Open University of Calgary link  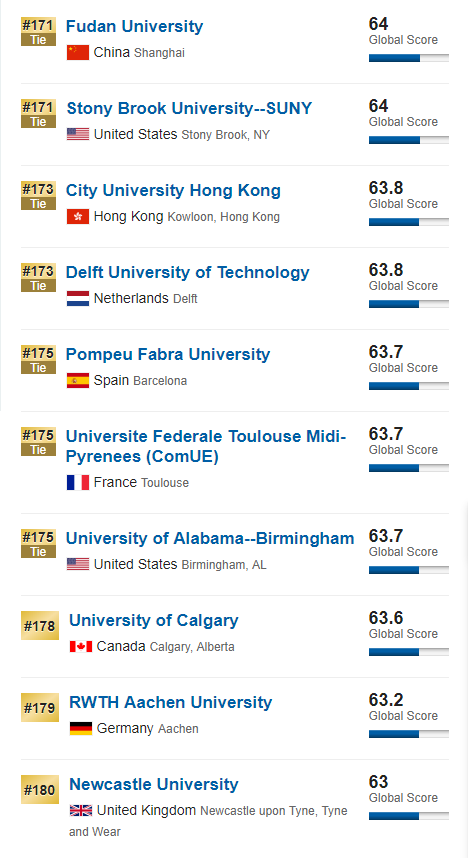(153, 621)
